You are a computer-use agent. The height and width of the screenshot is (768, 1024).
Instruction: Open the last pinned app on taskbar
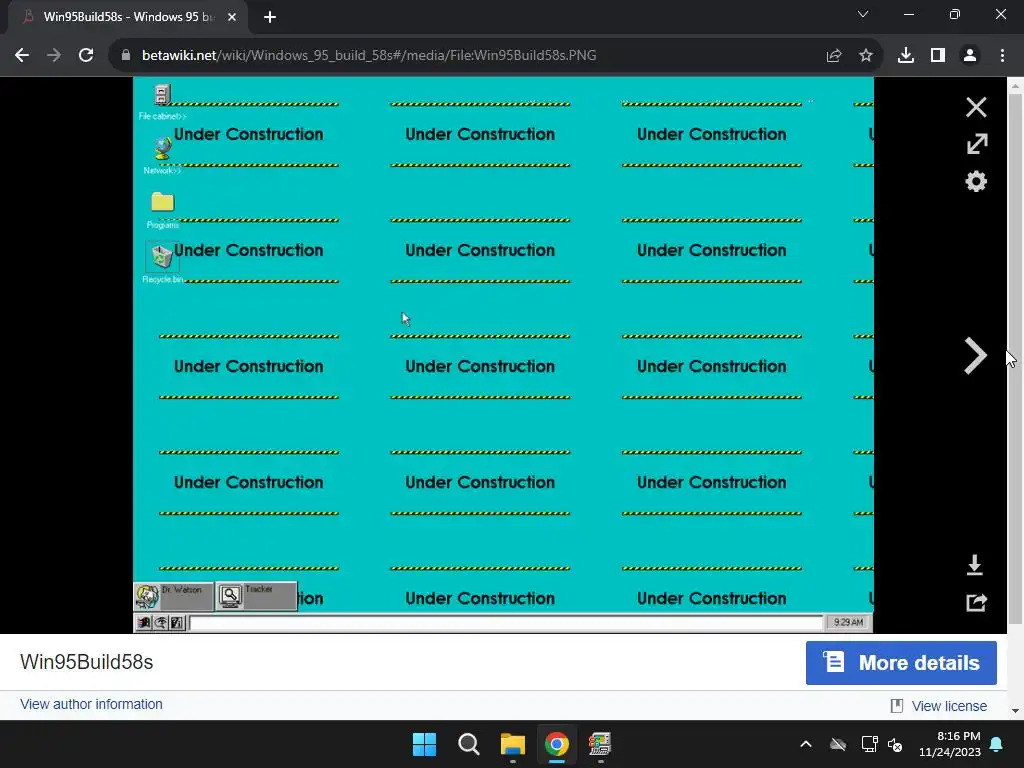[x=600, y=744]
